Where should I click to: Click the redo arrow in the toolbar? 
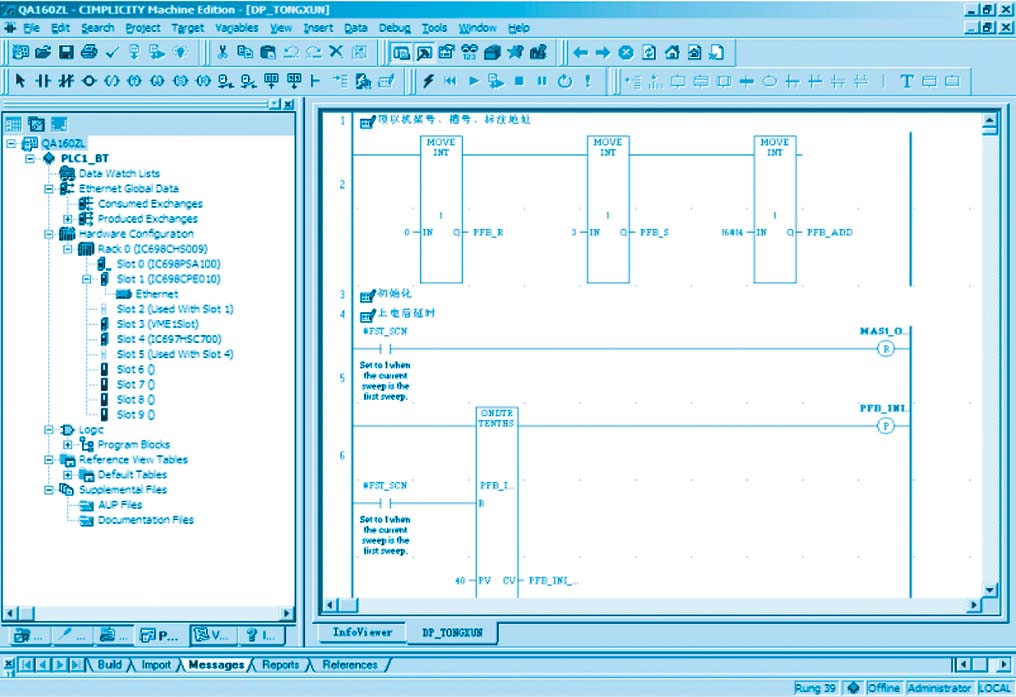(x=314, y=52)
